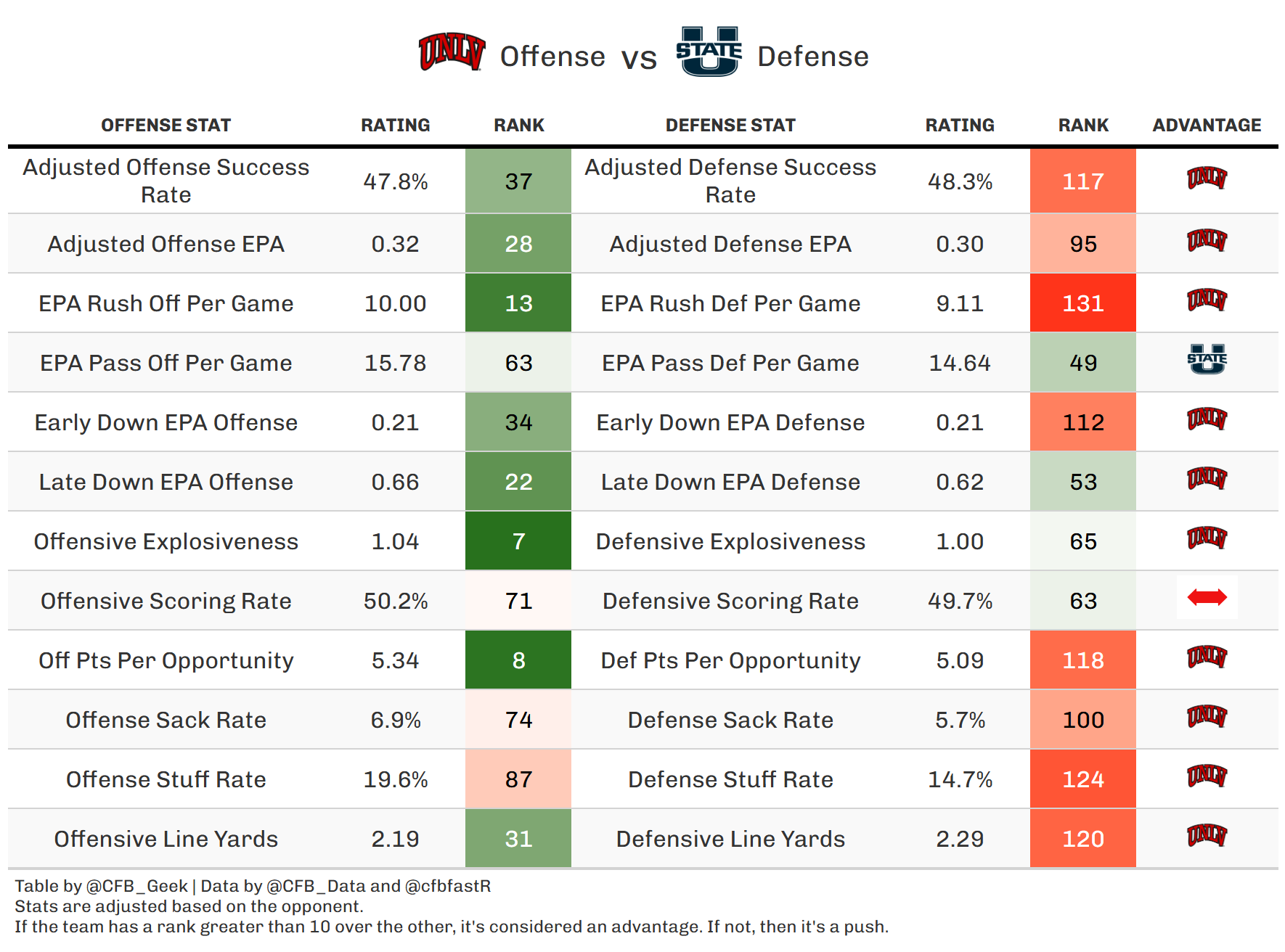Click the Utah State advantage logo for EPA Pass
The width and height of the screenshot is (1285, 952).
(x=1207, y=360)
